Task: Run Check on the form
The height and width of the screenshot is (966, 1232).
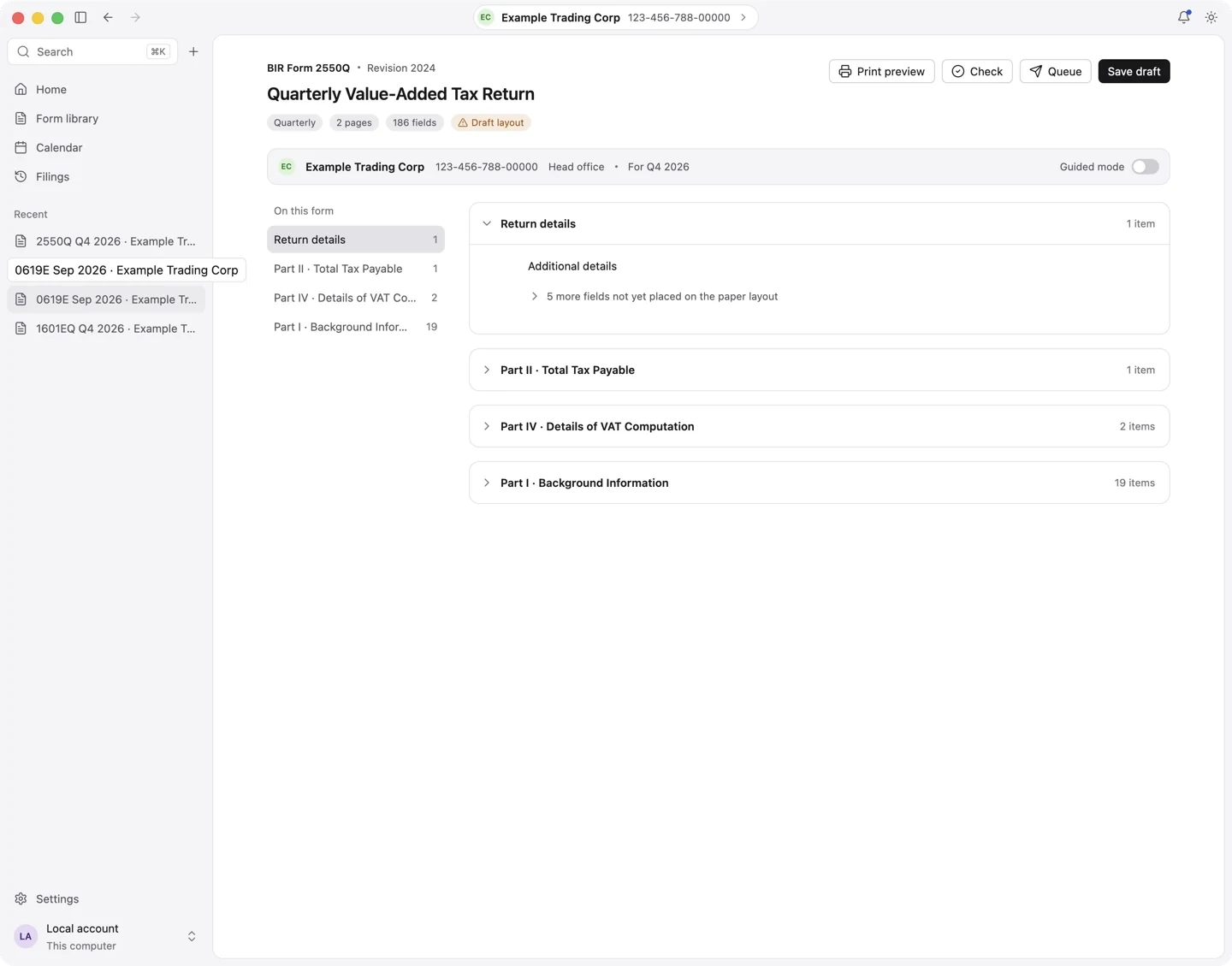Action: (x=977, y=71)
